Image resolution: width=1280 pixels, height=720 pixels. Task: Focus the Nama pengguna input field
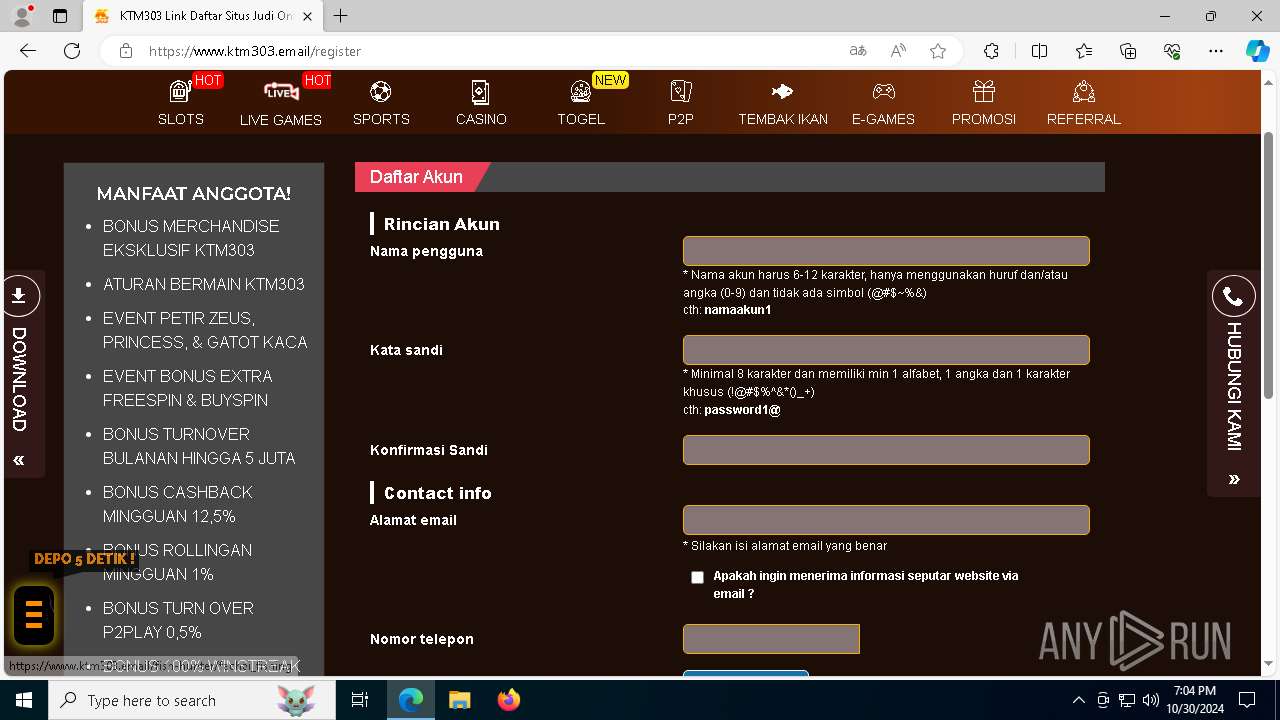(x=886, y=251)
